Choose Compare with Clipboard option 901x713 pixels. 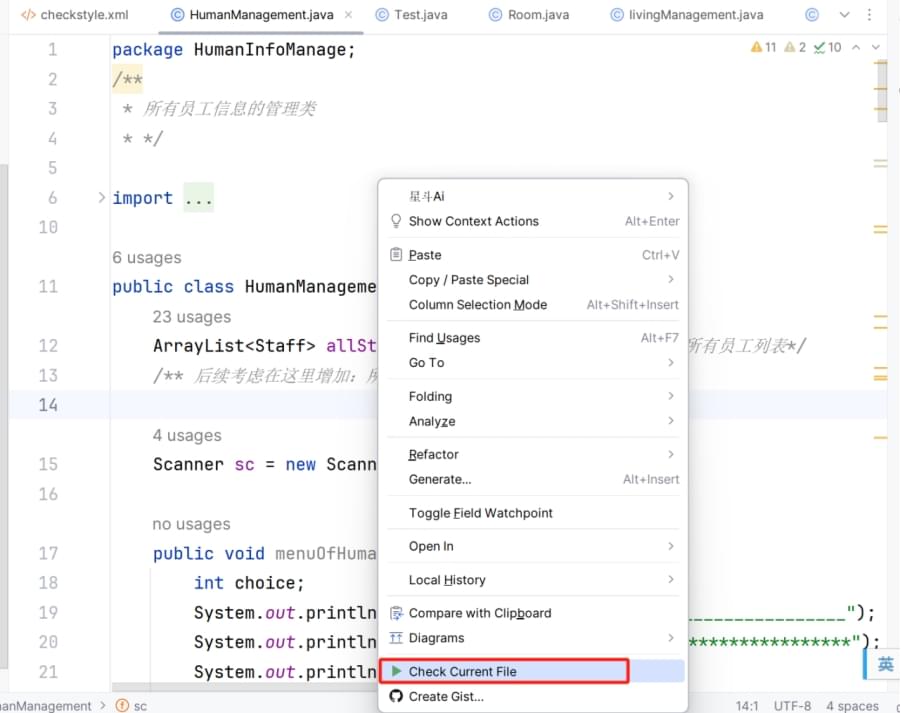tap(479, 613)
